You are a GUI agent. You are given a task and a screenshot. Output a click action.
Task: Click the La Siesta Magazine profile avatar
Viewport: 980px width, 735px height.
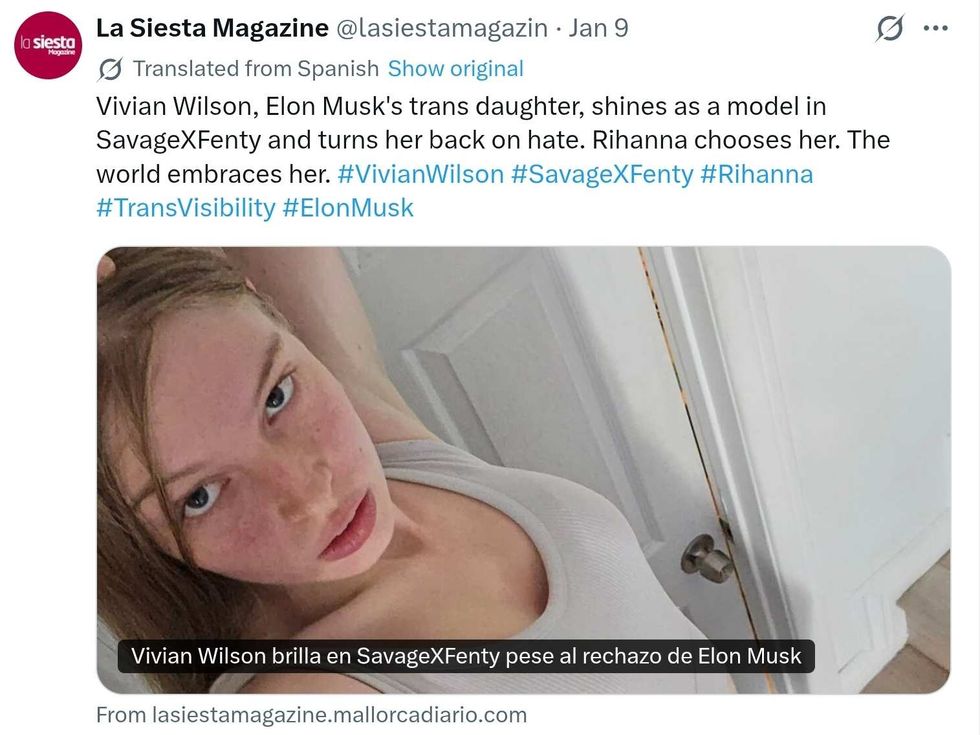click(x=47, y=45)
